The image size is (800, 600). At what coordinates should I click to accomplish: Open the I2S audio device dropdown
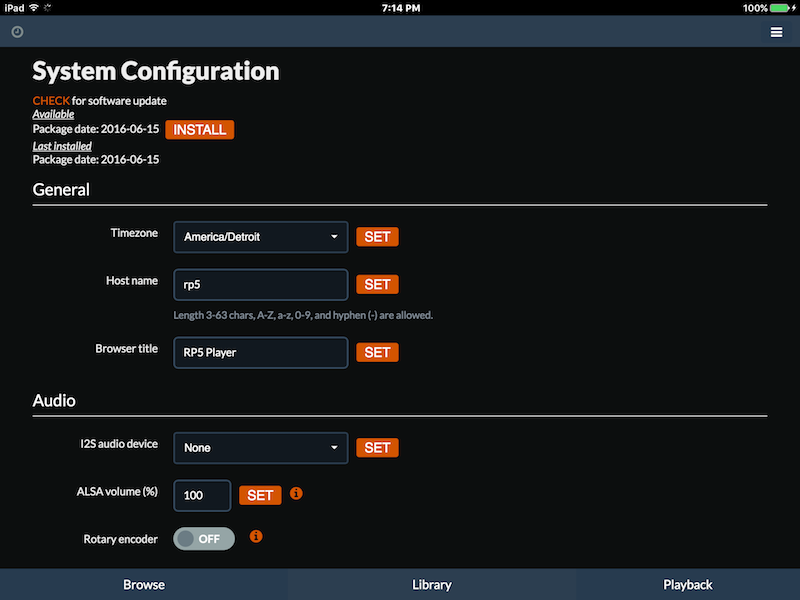coord(261,448)
